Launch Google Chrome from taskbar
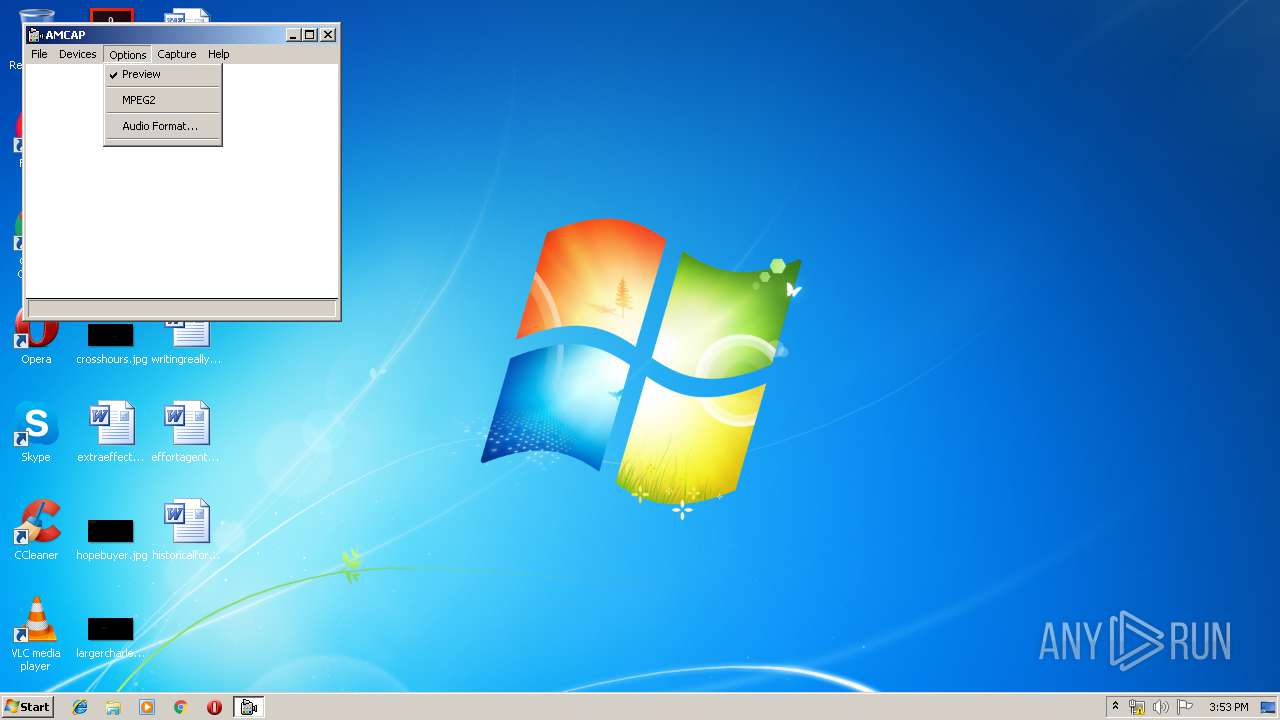The width and height of the screenshot is (1280, 720). click(x=181, y=707)
